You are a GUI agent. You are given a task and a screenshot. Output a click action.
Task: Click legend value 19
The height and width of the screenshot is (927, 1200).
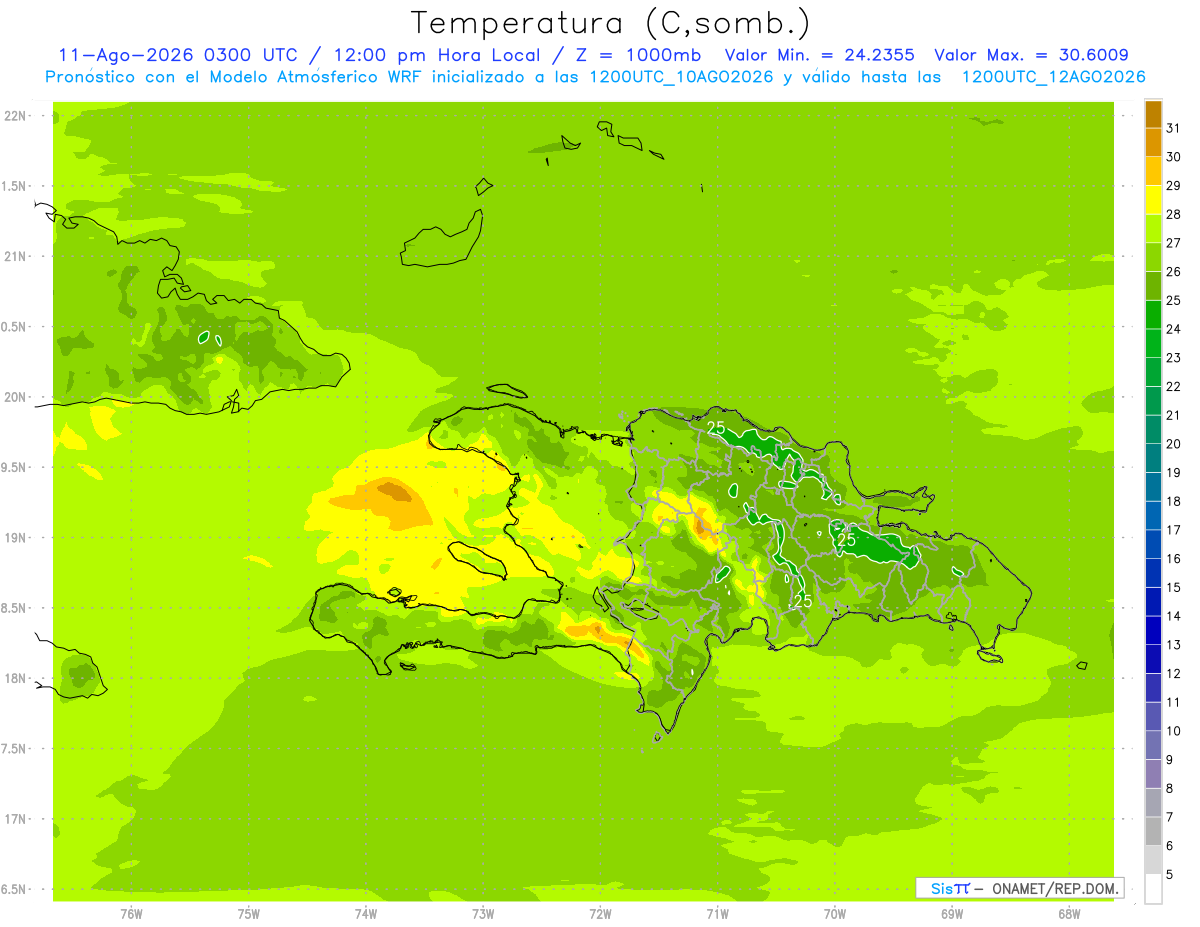pos(1174,472)
